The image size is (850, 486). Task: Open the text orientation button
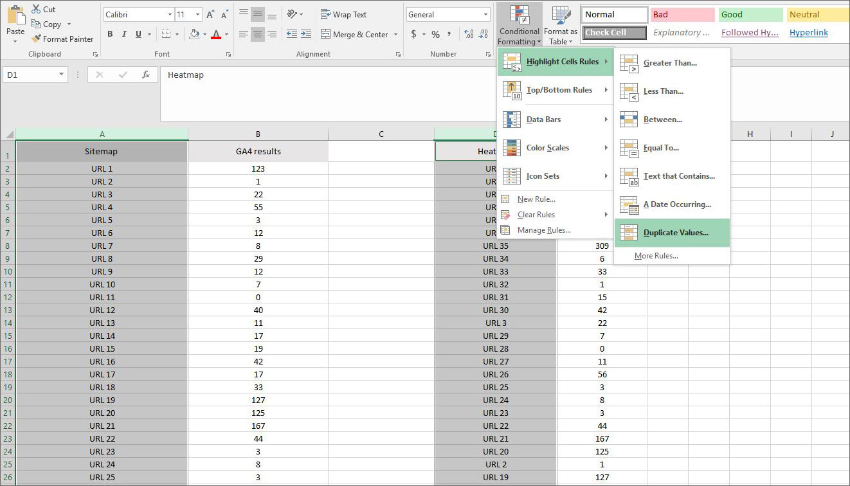pyautogui.click(x=293, y=15)
